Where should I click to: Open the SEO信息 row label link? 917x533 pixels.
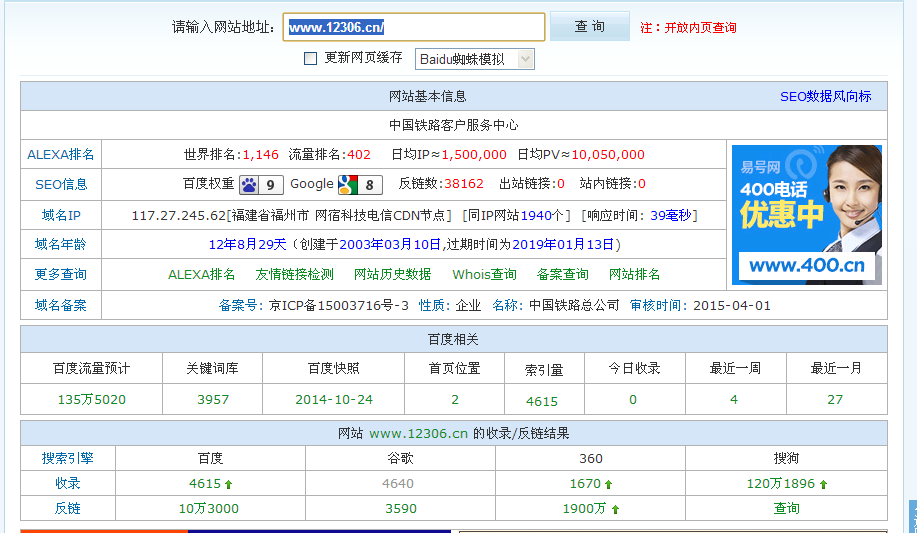tap(61, 184)
